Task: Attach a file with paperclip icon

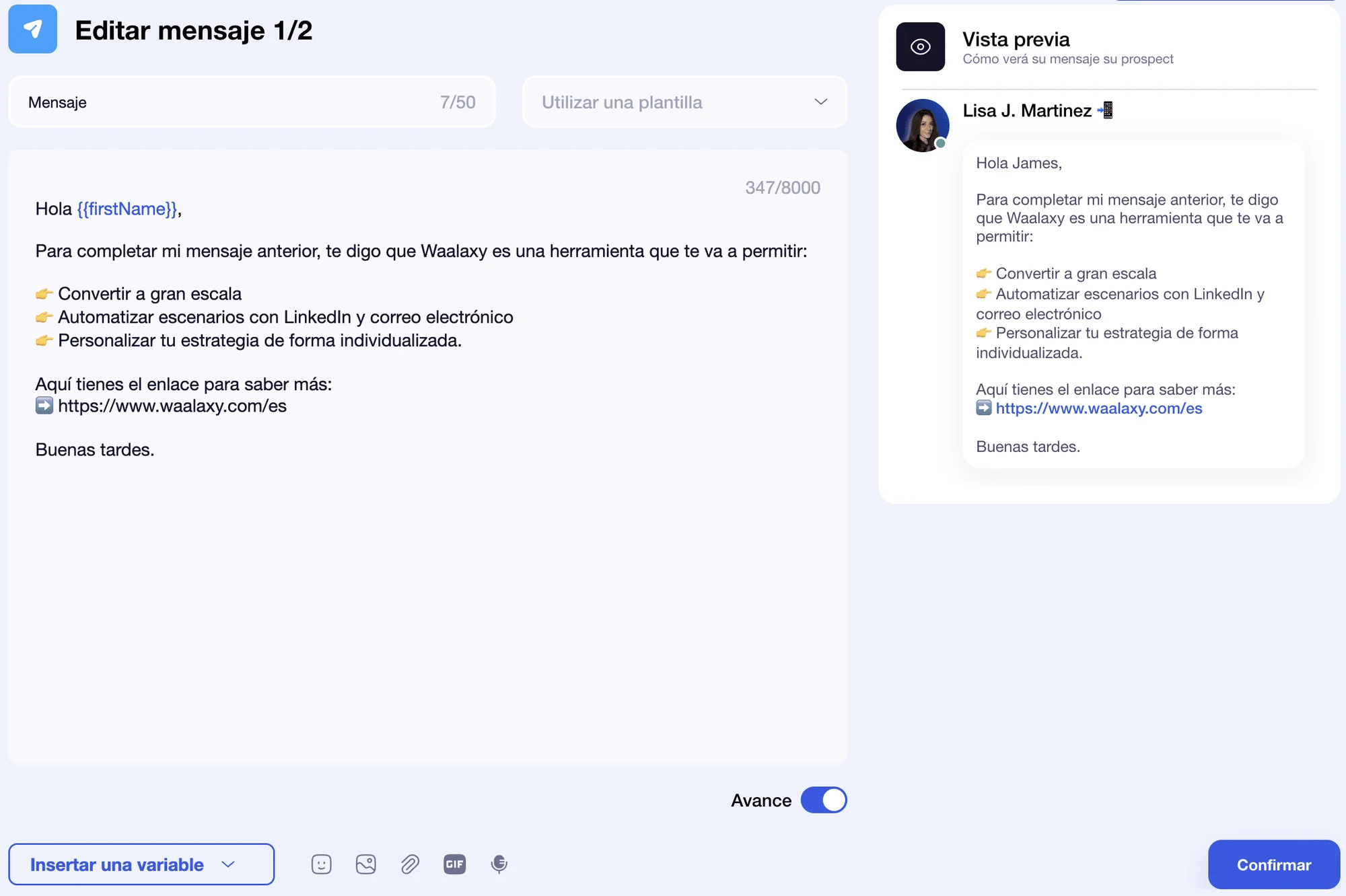Action: point(410,864)
